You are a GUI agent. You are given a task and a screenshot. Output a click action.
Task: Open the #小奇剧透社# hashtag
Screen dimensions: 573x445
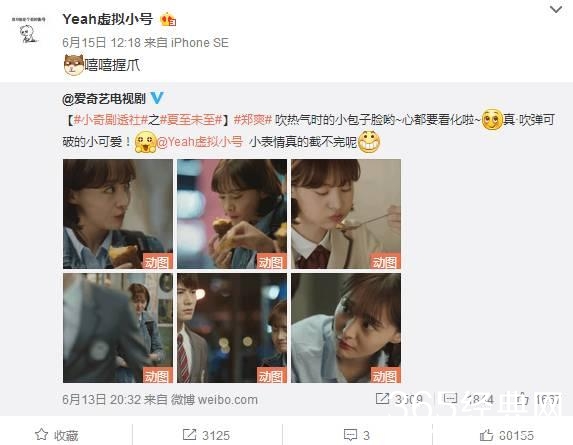click(x=111, y=119)
